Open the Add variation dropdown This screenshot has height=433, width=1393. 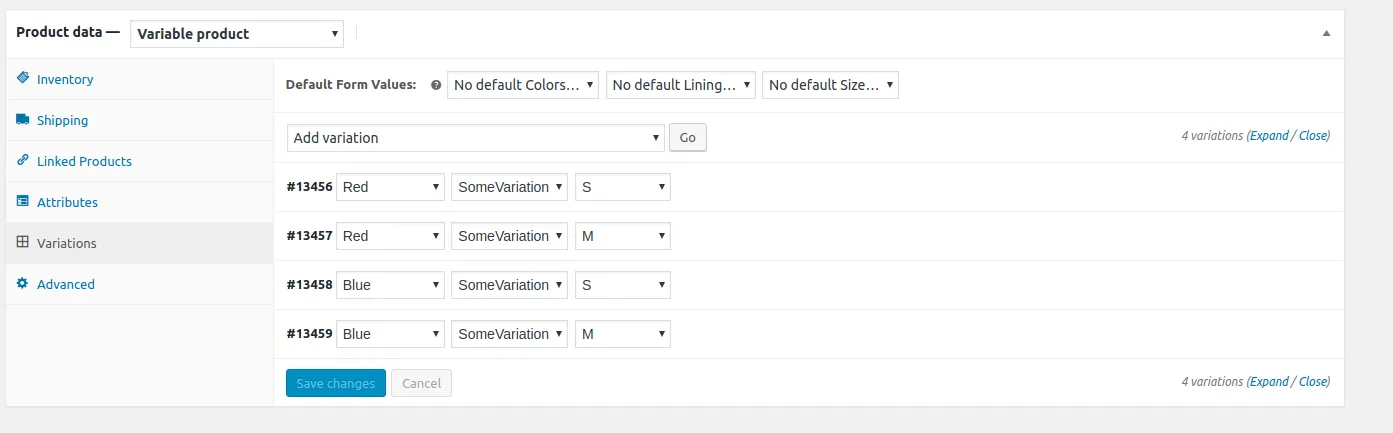pyautogui.click(x=475, y=138)
